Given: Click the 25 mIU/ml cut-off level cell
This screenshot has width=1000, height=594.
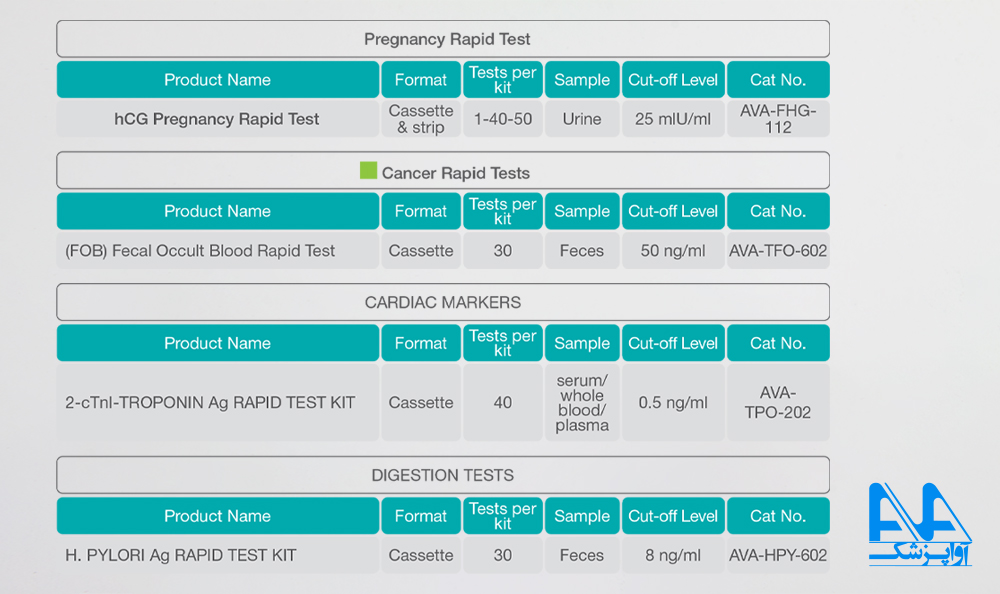Looking at the screenshot, I should pyautogui.click(x=673, y=119).
